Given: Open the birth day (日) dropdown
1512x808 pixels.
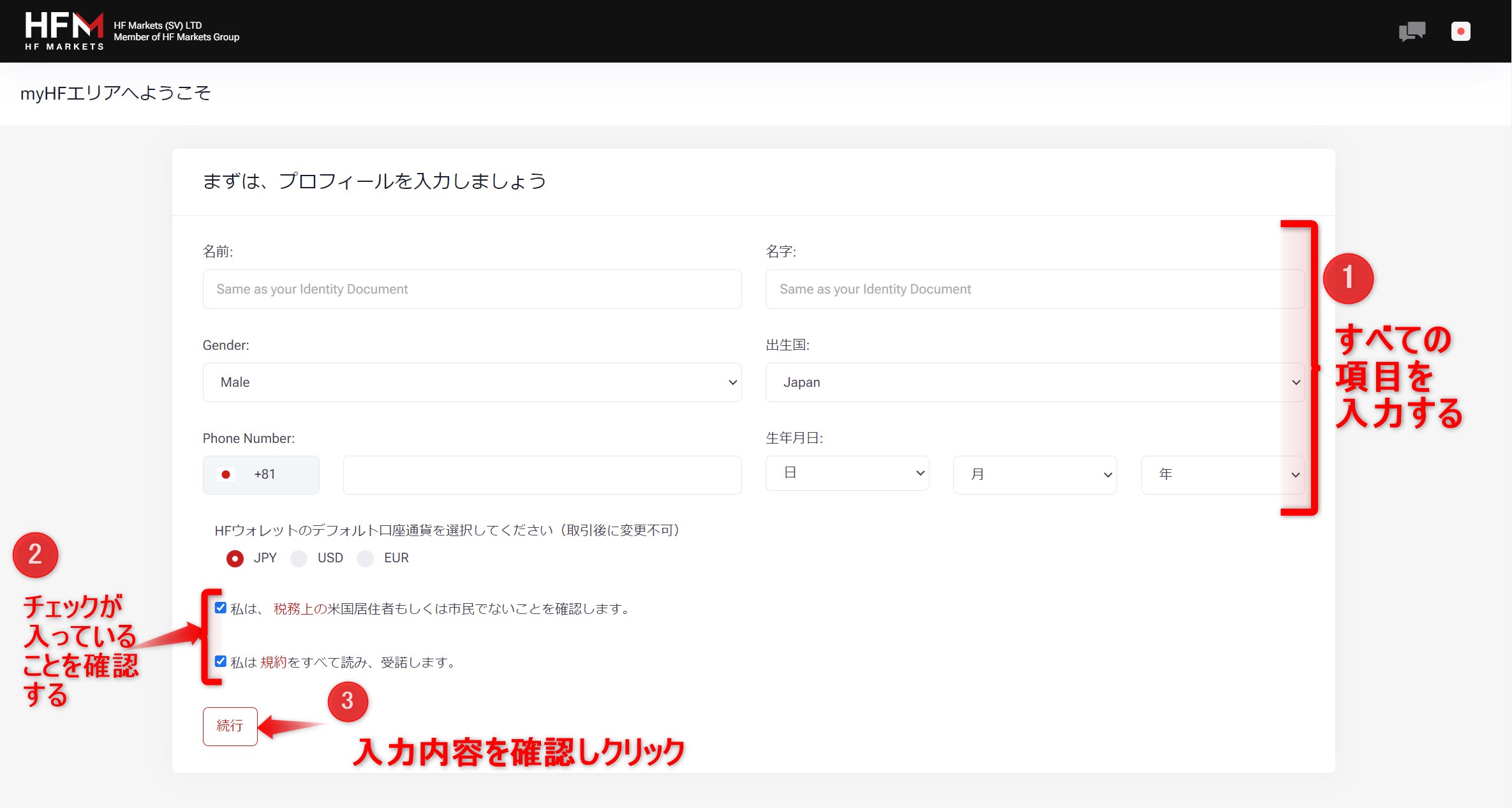Looking at the screenshot, I should coord(847,473).
